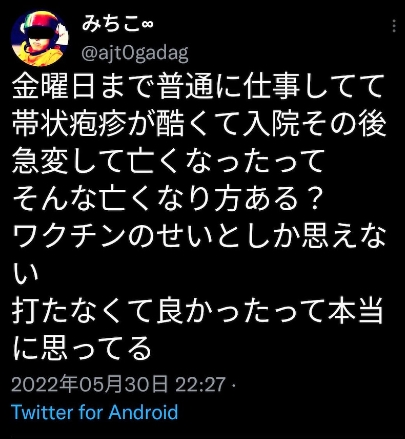This screenshot has width=405, height=439.
Task: Select tweet line starting 金曜日まで普通に
Action: pyautogui.click(x=198, y=87)
